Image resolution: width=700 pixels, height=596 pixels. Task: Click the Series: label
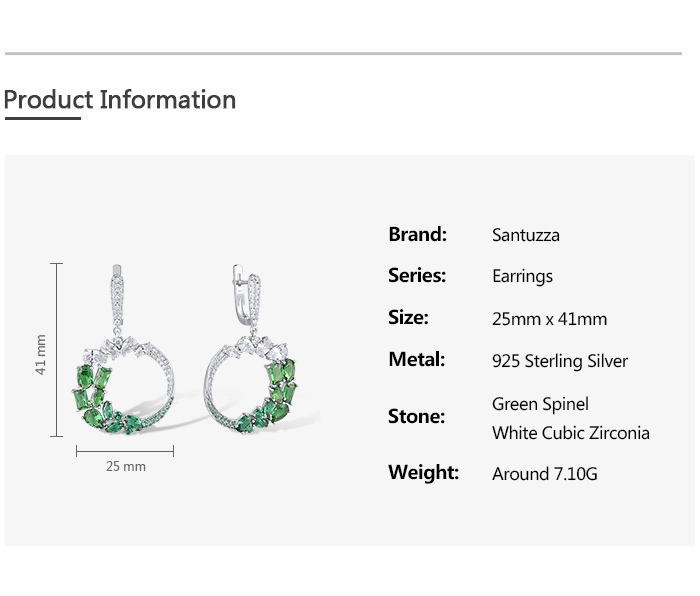(417, 276)
